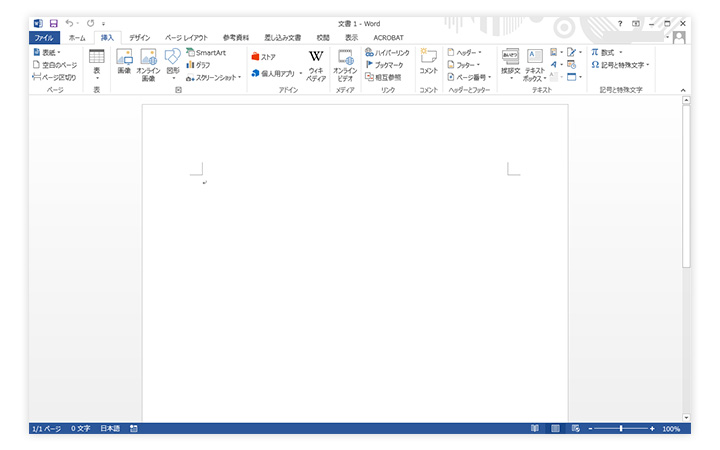Insert a ブックマーク bookmark

point(384,65)
